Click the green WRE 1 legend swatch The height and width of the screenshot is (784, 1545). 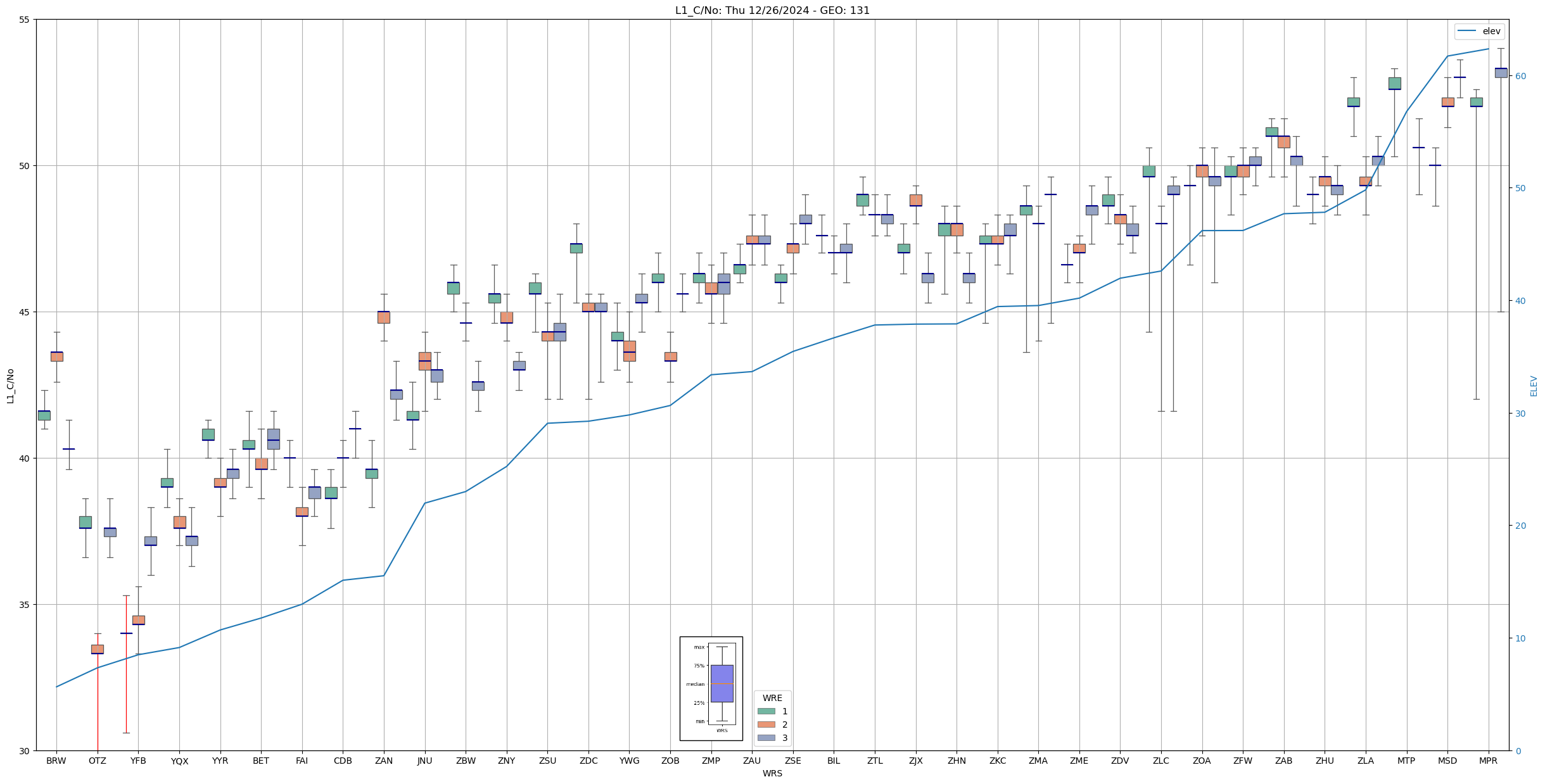[766, 711]
